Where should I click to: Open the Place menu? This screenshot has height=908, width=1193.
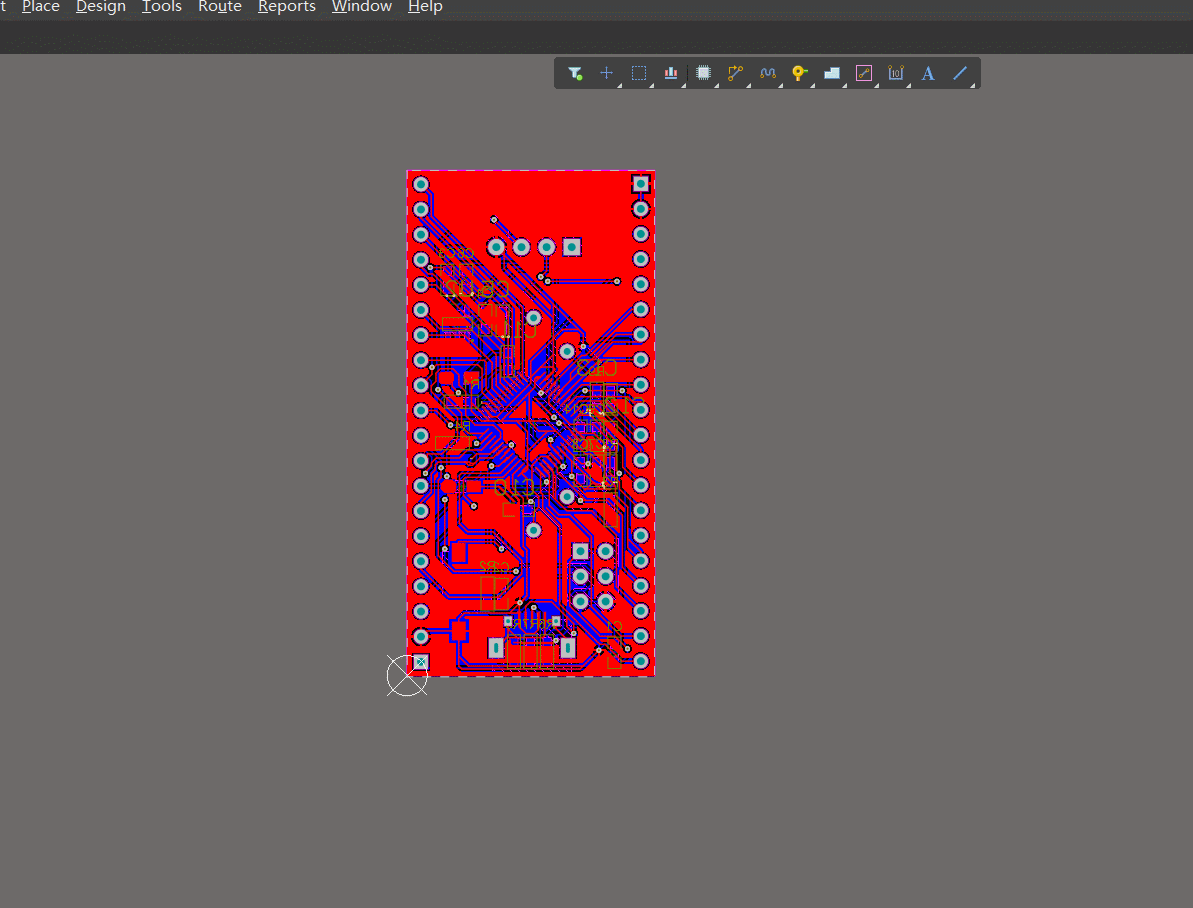(x=41, y=7)
